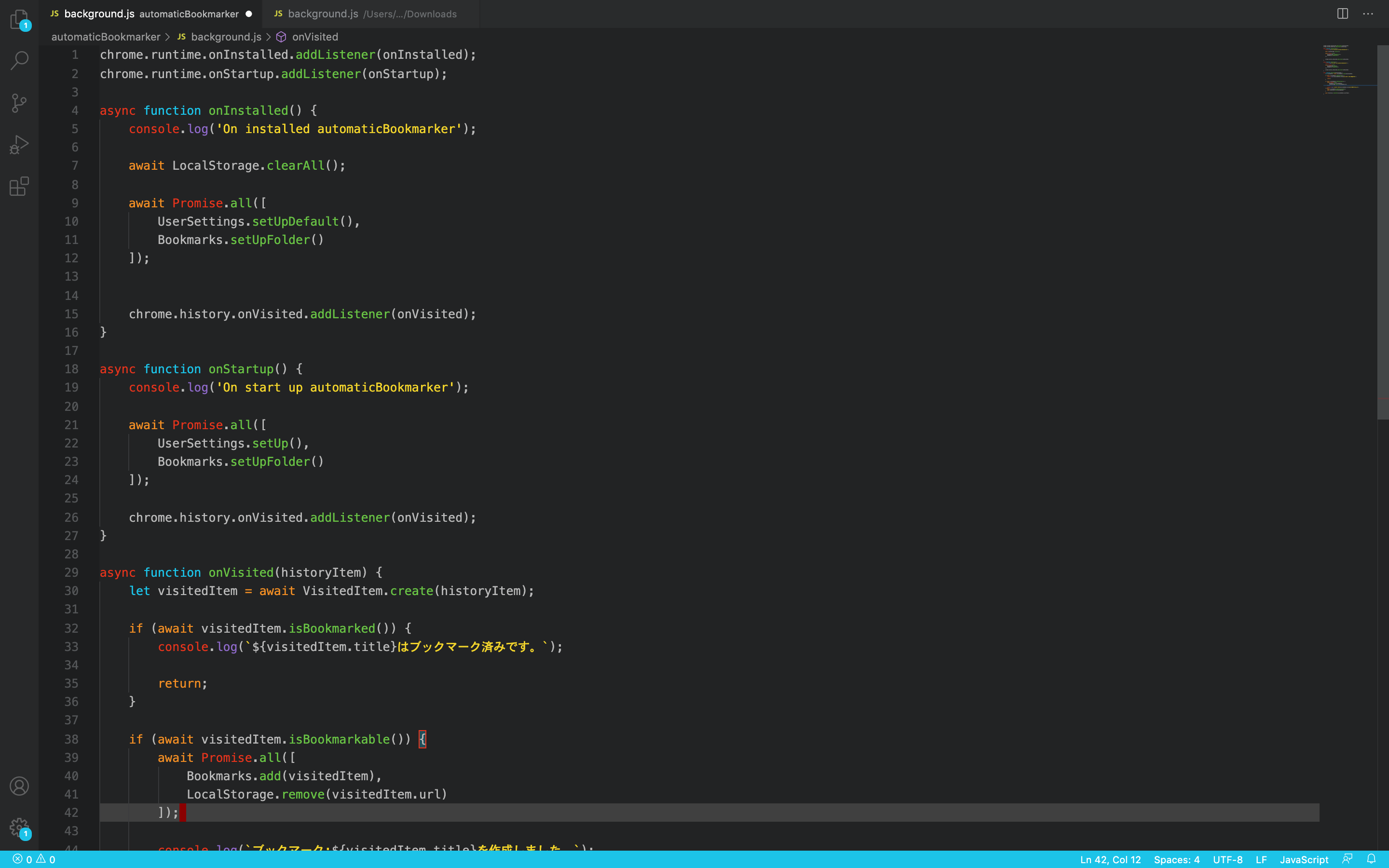Viewport: 1389px width, 868px height.
Task: Click the highlighted brace on line 38
Action: click(422, 739)
